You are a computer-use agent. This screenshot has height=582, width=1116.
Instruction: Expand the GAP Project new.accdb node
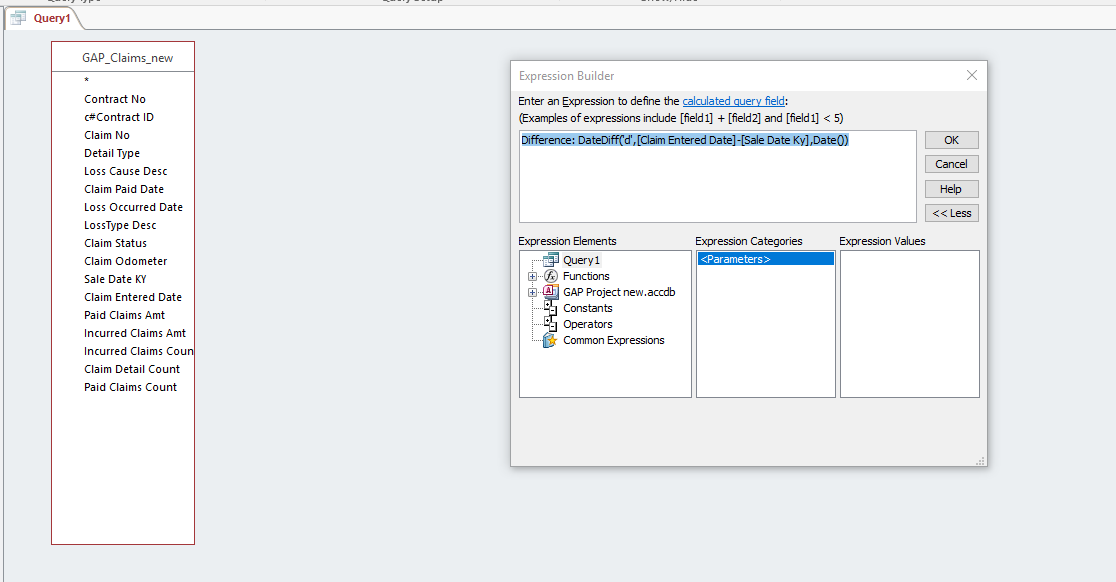(534, 292)
